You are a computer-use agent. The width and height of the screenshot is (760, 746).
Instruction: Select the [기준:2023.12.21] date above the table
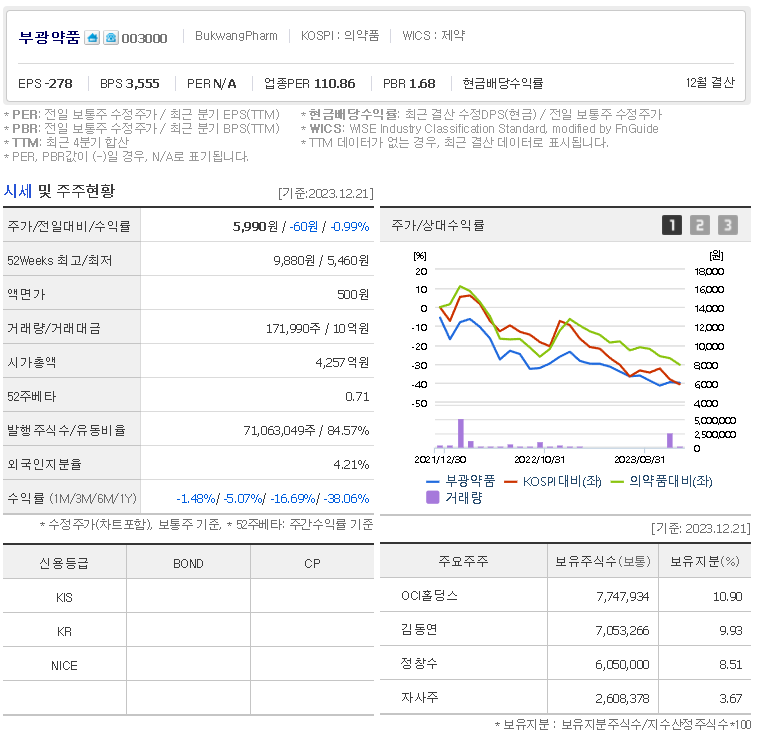(326, 193)
